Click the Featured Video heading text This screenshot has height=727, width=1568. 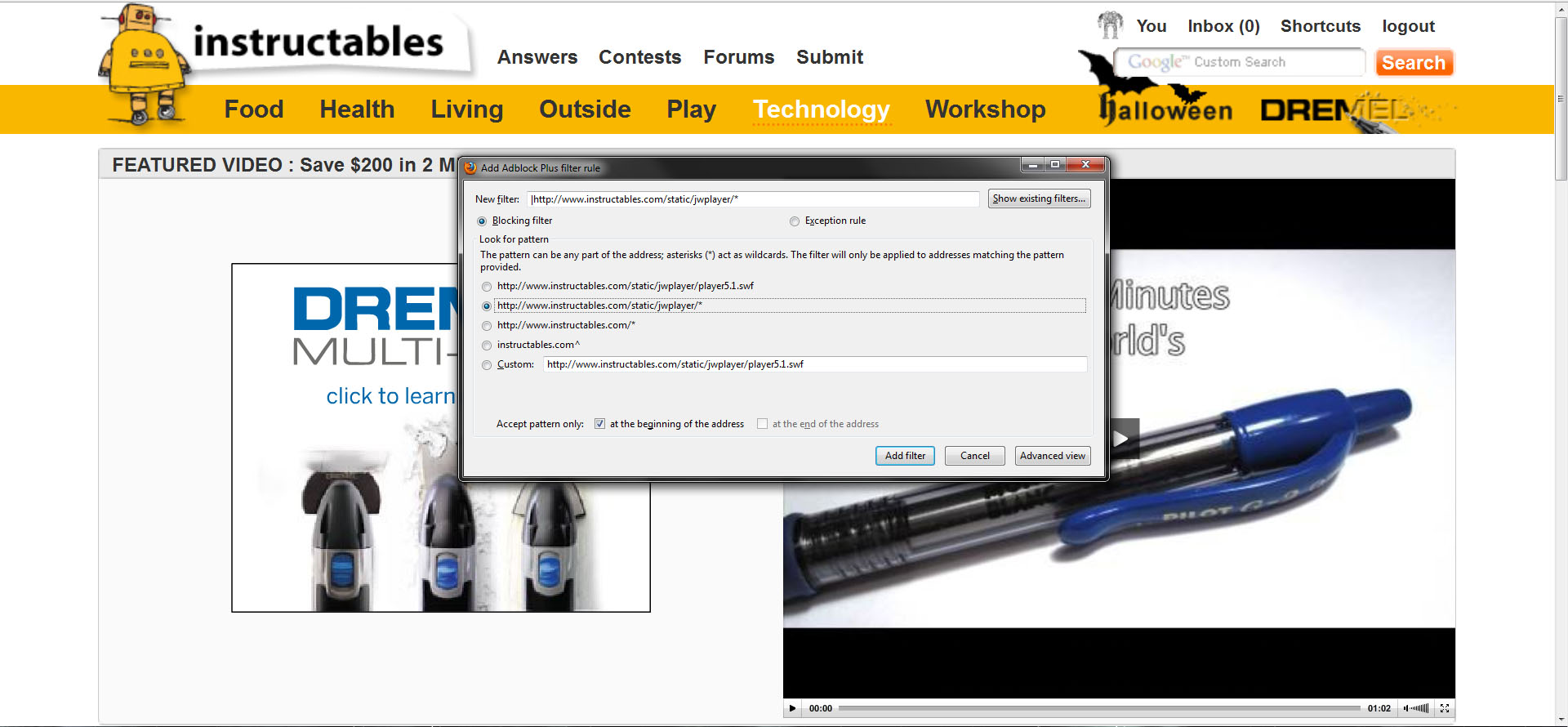(x=284, y=165)
